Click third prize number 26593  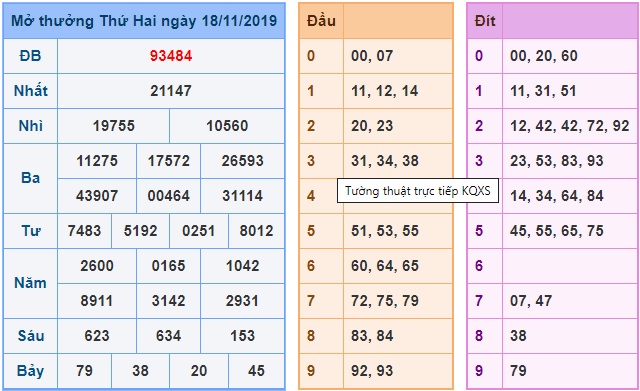[242, 161]
